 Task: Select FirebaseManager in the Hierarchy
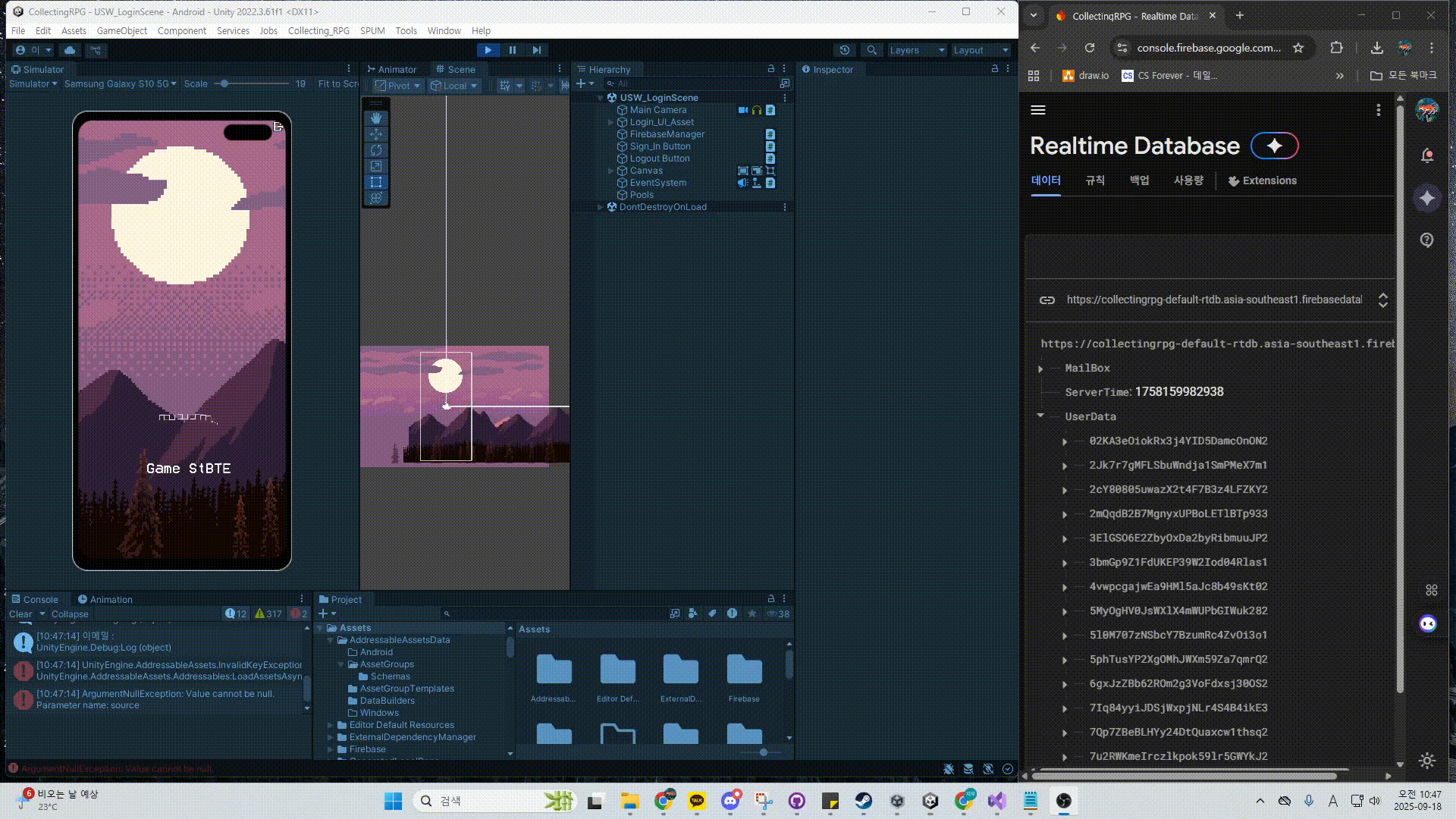[x=667, y=134]
